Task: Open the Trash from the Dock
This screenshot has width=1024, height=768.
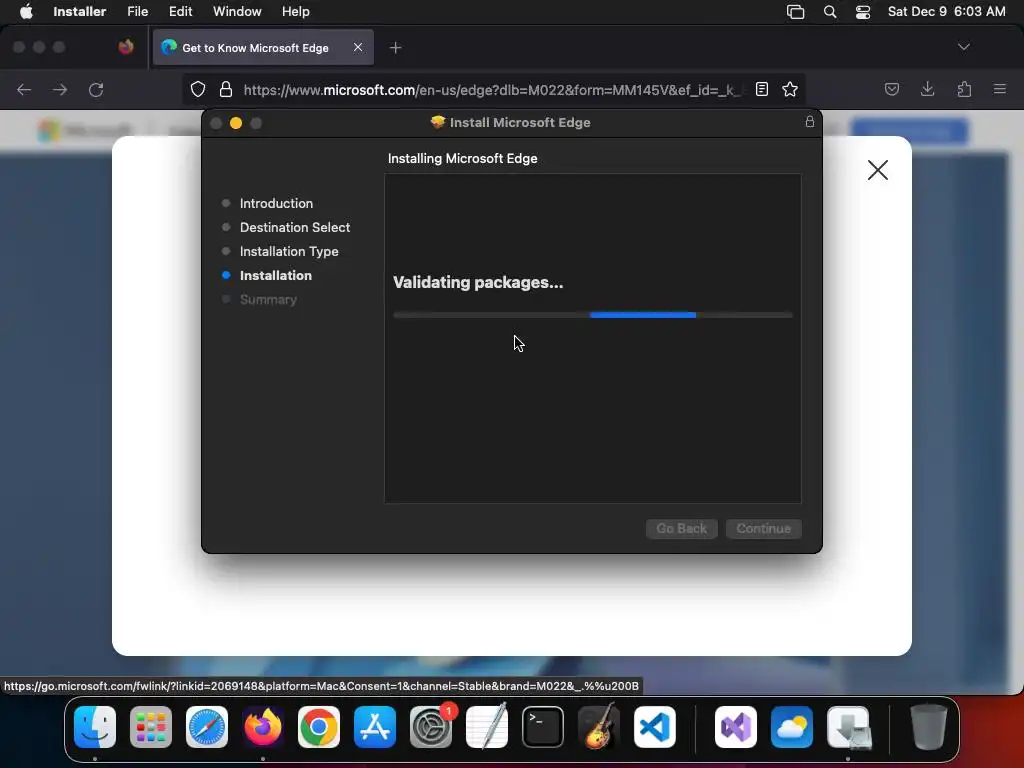Action: click(928, 727)
